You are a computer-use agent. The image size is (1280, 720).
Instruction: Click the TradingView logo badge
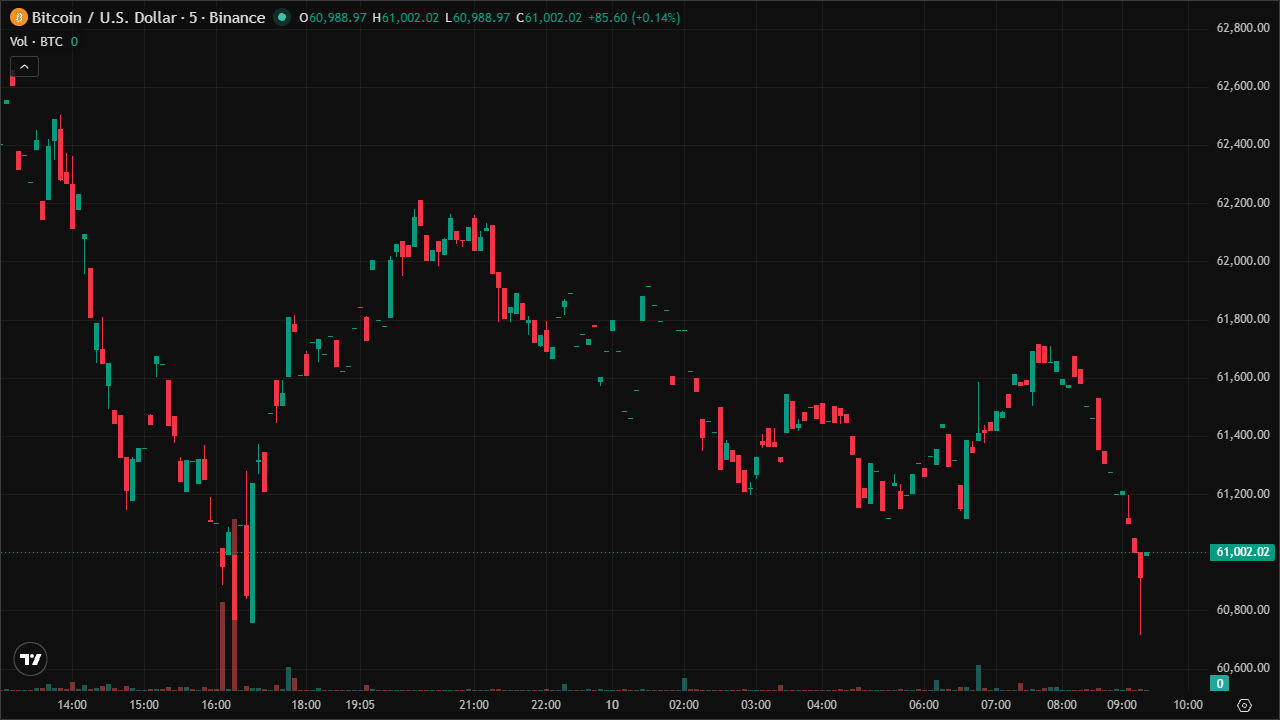point(30,659)
